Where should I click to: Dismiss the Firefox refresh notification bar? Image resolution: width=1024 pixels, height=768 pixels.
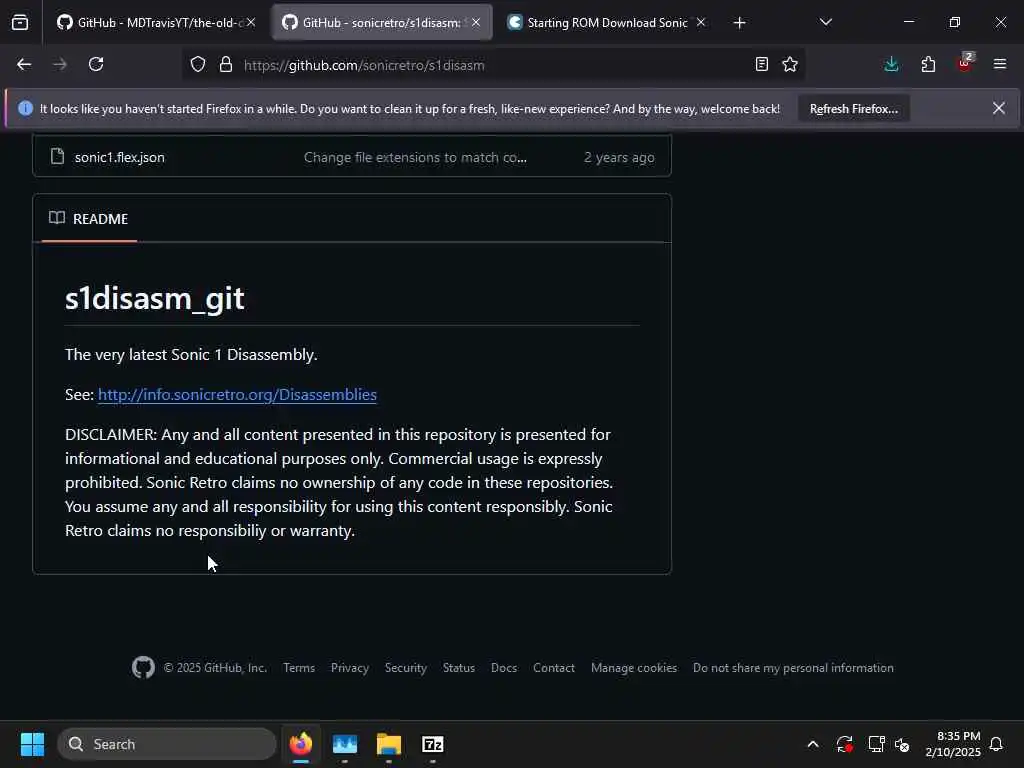pos(999,108)
